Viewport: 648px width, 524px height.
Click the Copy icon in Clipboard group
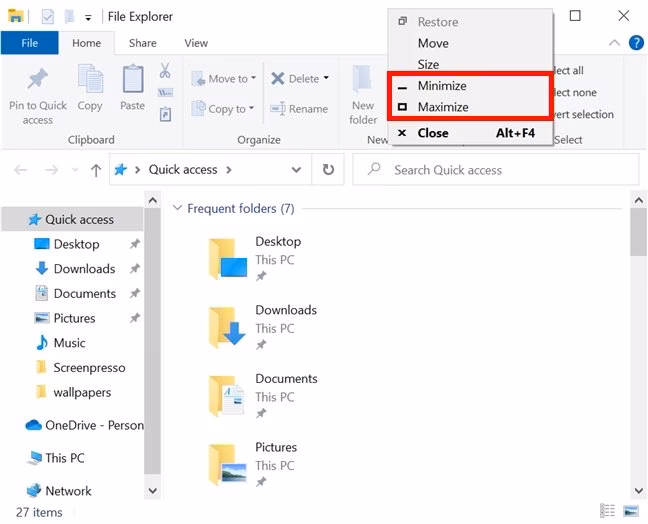tap(90, 81)
